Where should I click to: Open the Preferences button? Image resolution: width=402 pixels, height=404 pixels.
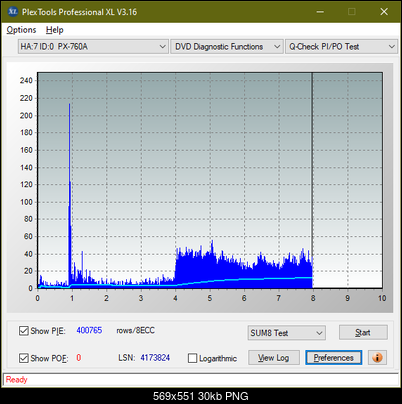point(334,358)
